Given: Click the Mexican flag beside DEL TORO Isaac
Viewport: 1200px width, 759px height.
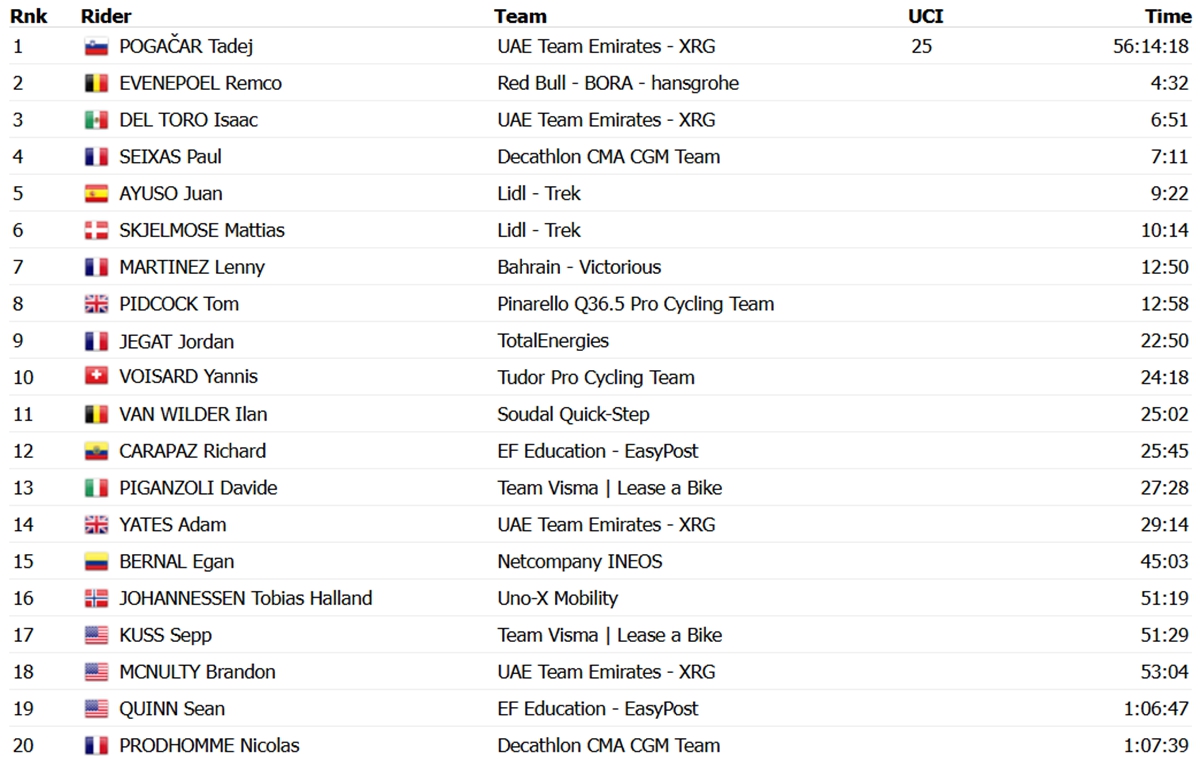Looking at the screenshot, I should [x=96, y=120].
